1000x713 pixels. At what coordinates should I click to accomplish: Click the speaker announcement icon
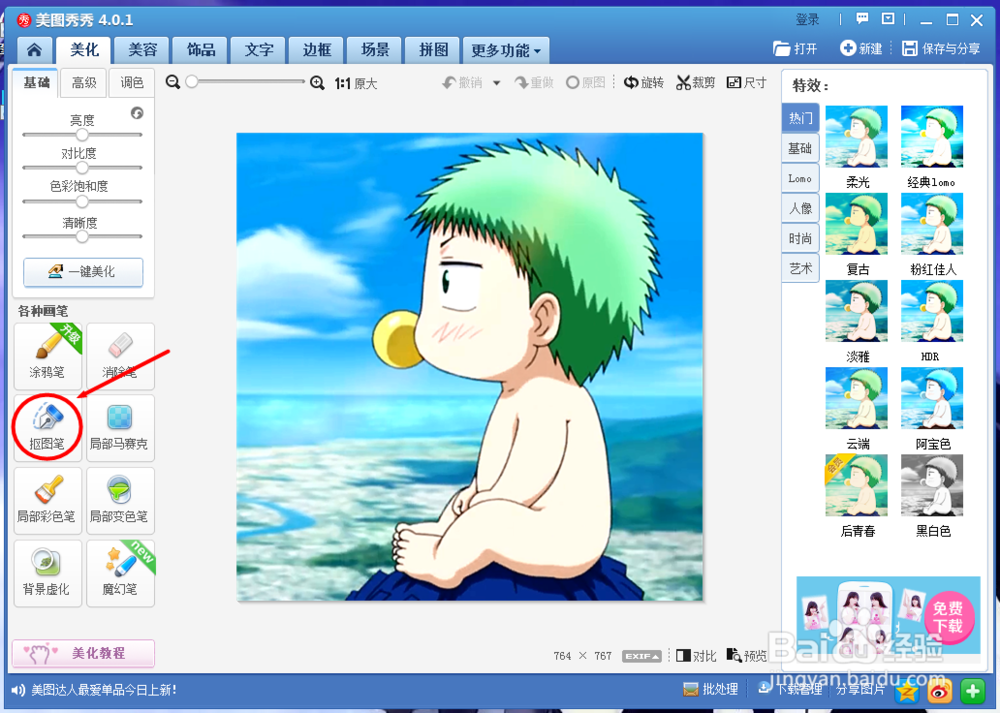[18, 690]
